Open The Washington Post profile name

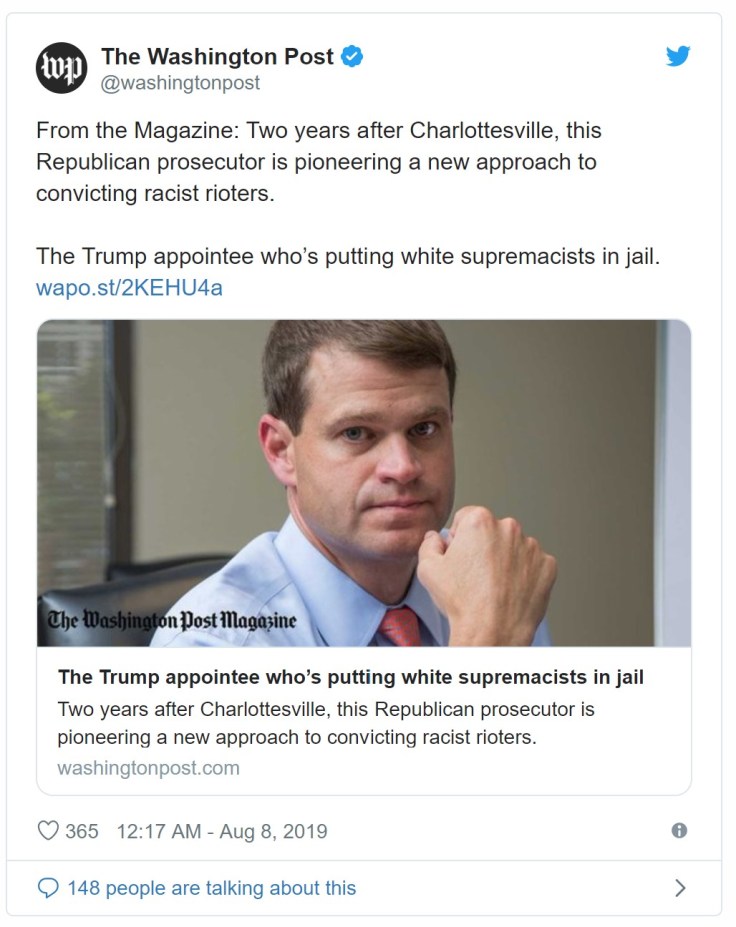tap(217, 57)
